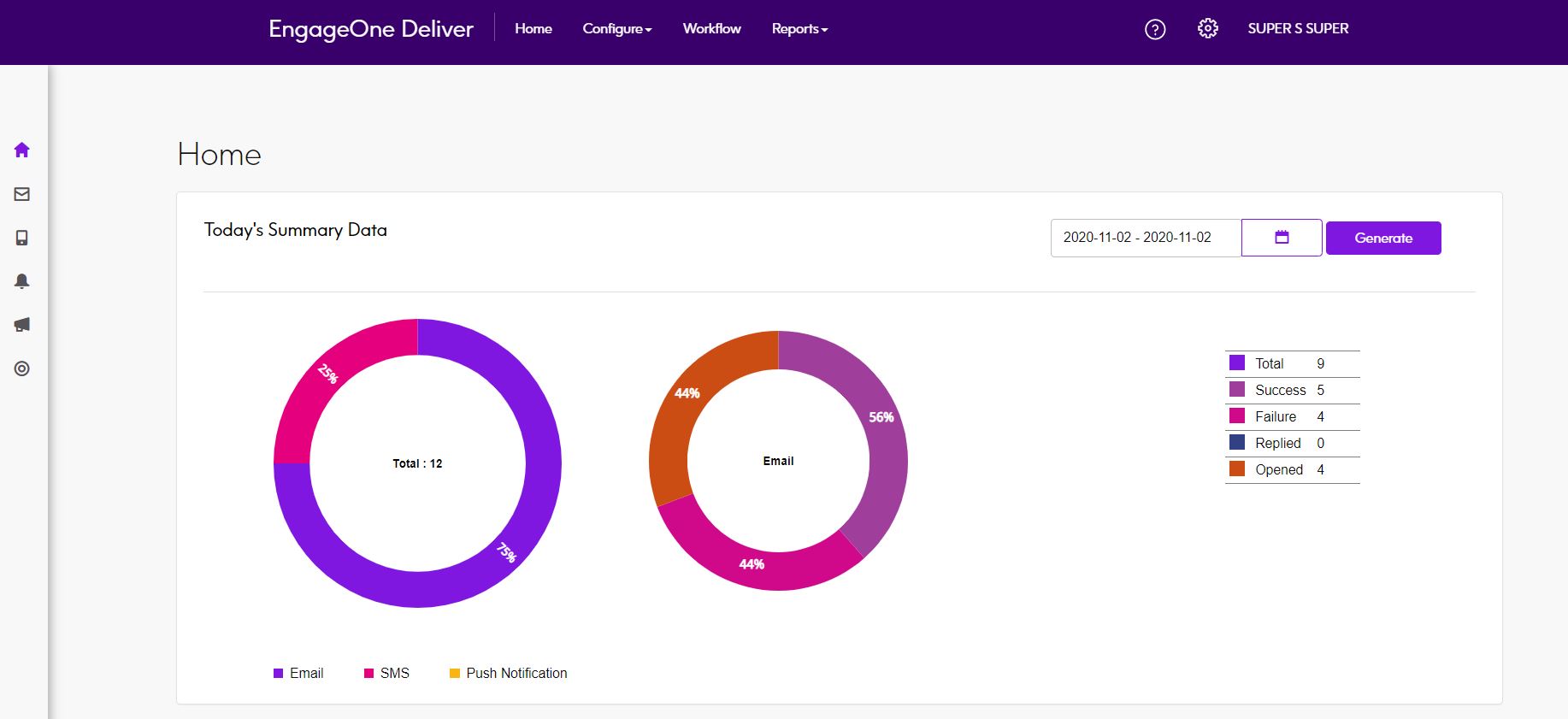The height and width of the screenshot is (719, 1568).
Task: Click the Failure pink color swatch
Action: coord(1237,416)
